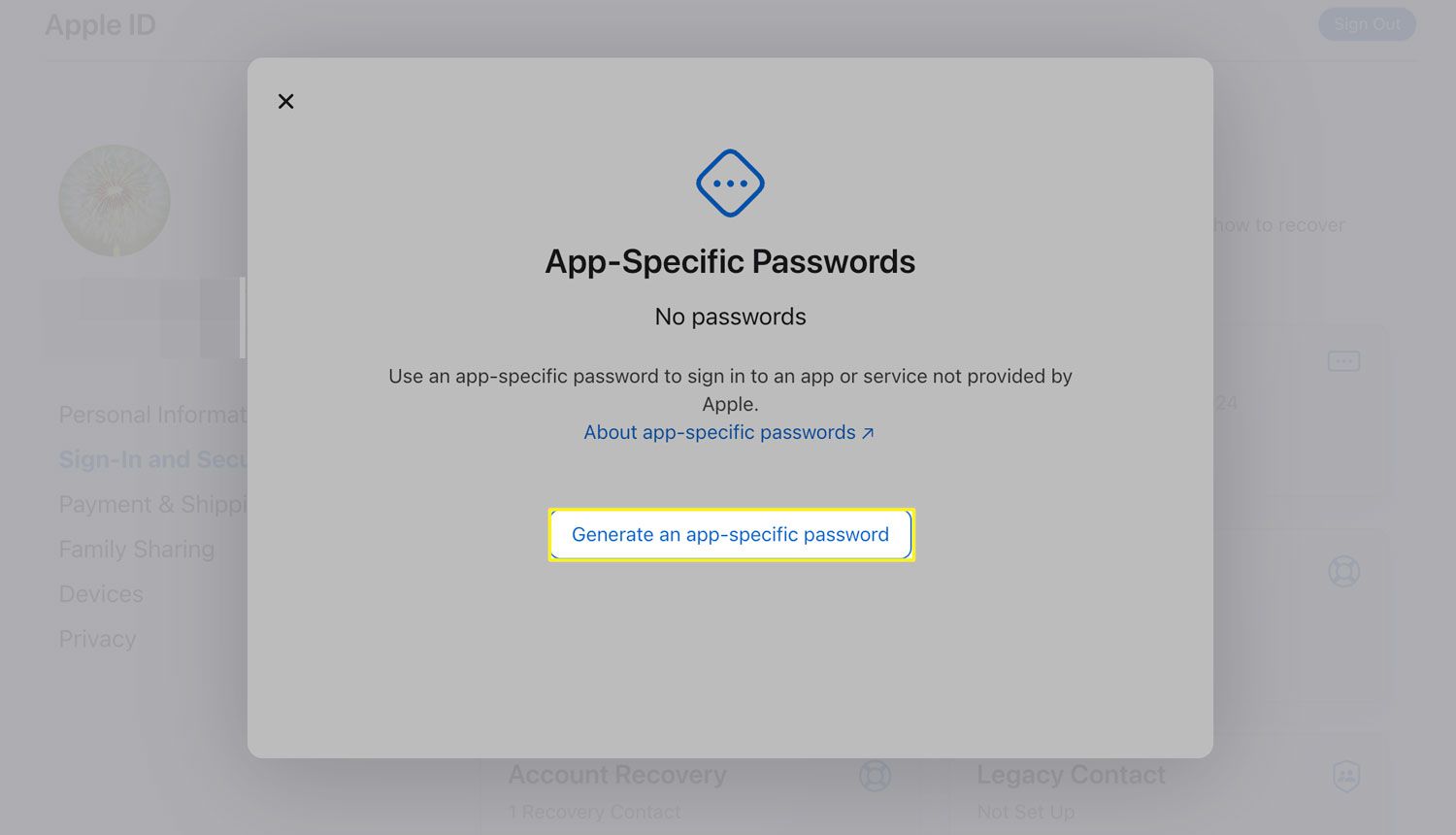
Task: Click the Sign Out button
Action: coord(1366,24)
